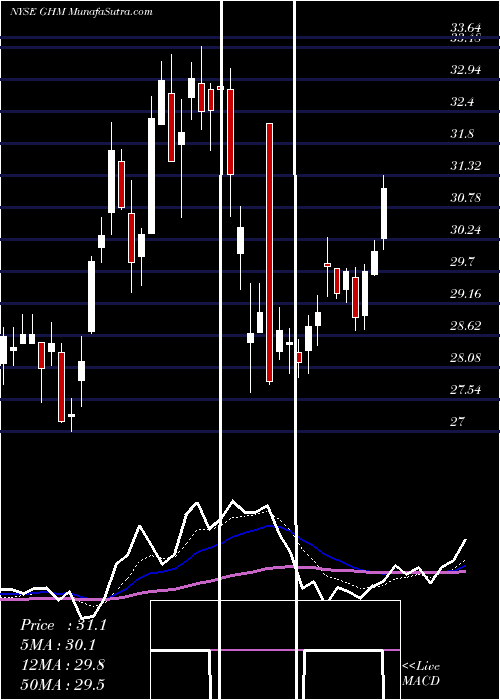Click the price label 29.7
This screenshot has height=700, width=500.
point(462,262)
